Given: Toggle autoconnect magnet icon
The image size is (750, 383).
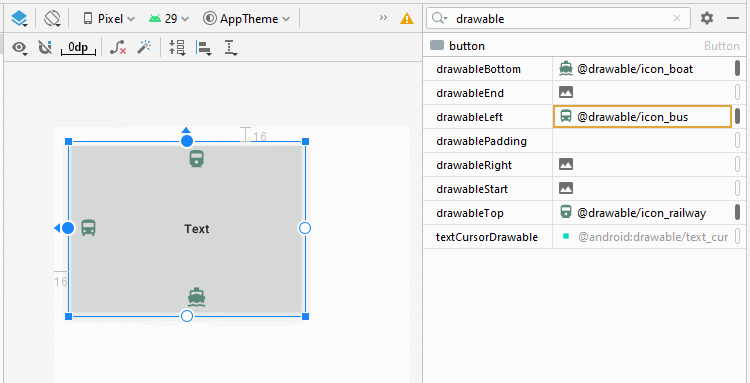Looking at the screenshot, I should click(45, 47).
